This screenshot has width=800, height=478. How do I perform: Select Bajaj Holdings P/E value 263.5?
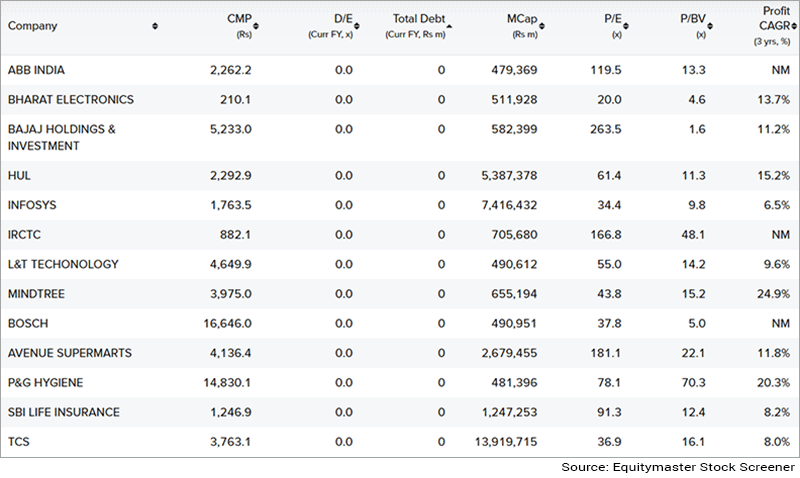click(606, 130)
